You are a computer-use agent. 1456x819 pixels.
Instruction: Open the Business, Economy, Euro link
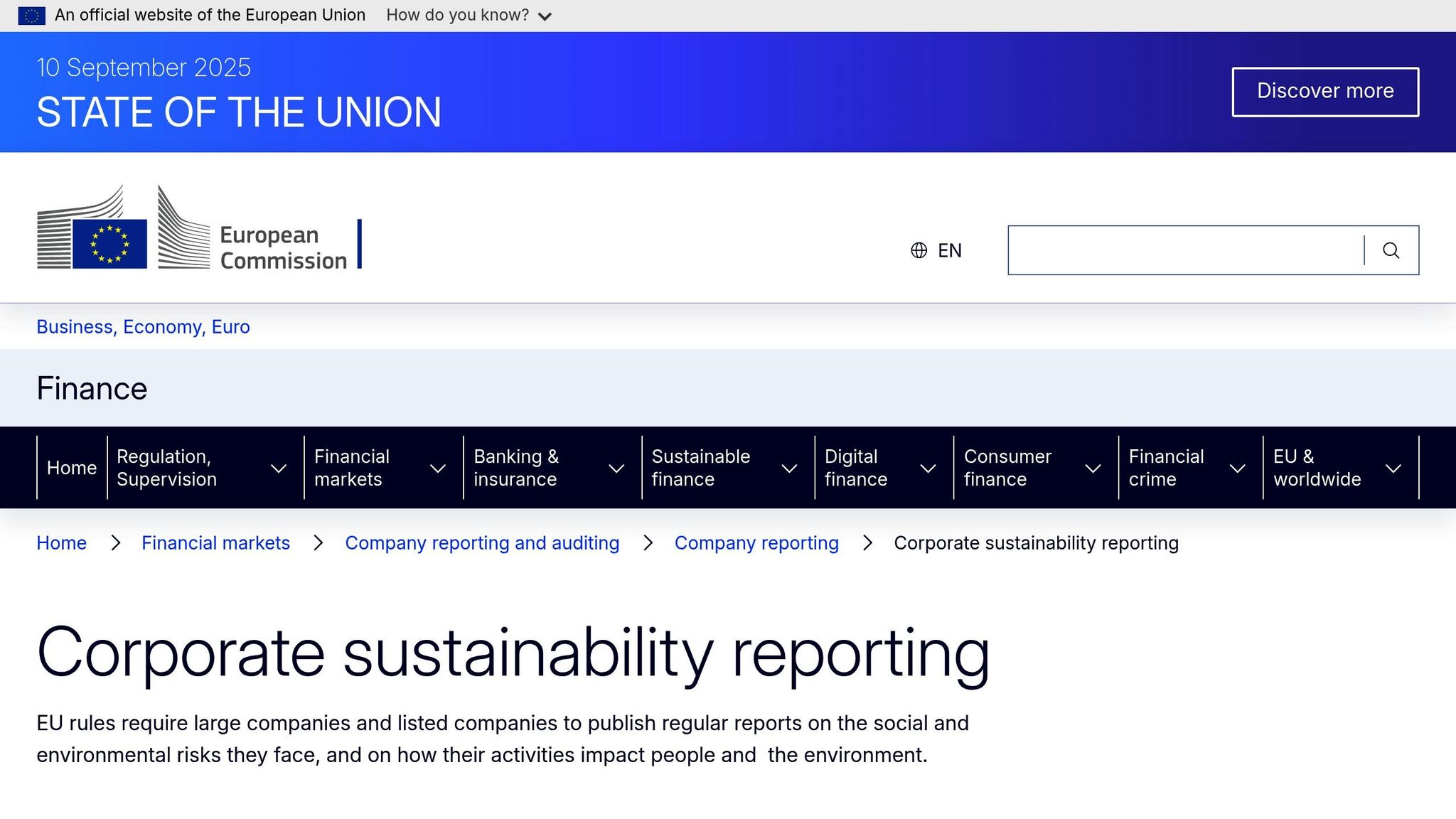[x=143, y=327]
